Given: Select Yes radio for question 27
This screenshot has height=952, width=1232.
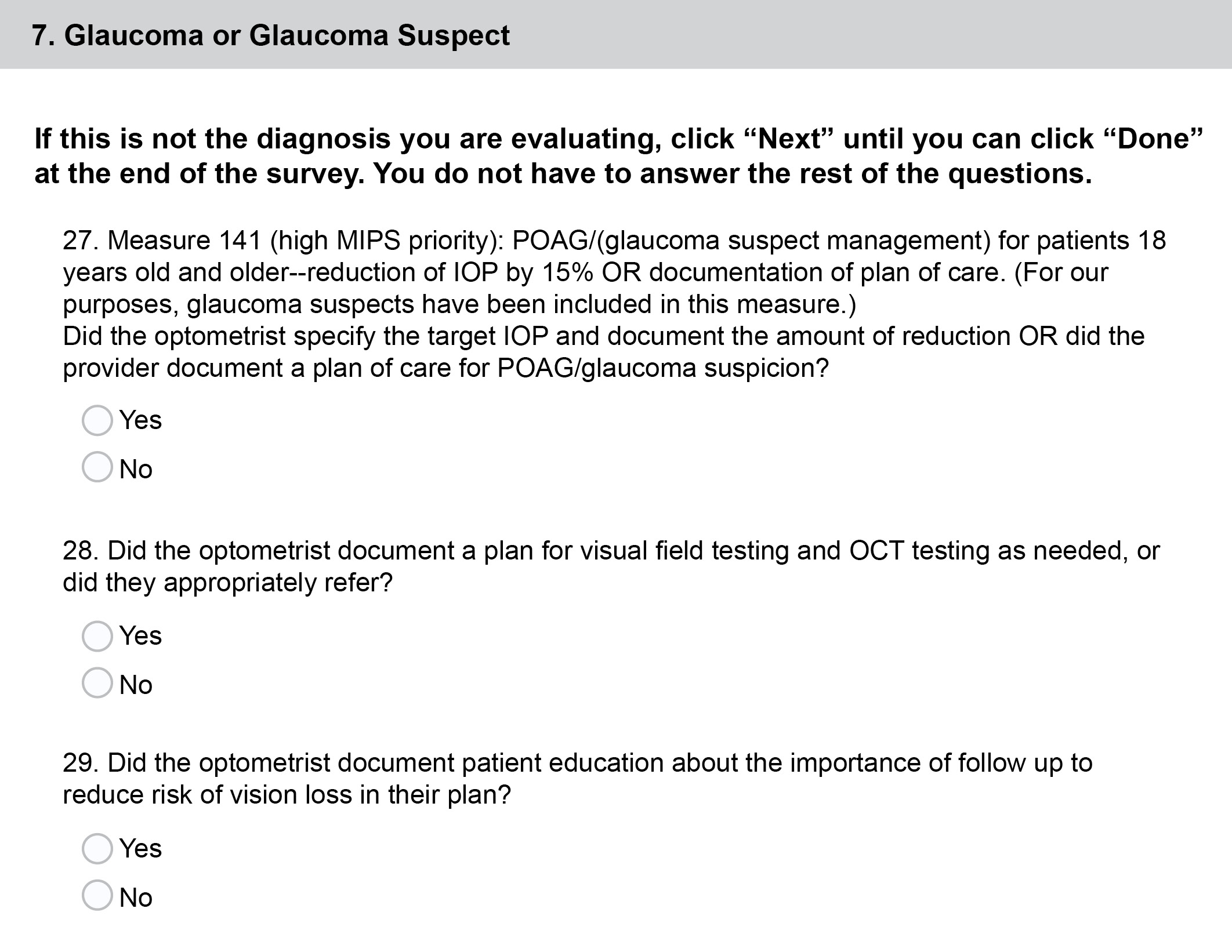Looking at the screenshot, I should (97, 420).
